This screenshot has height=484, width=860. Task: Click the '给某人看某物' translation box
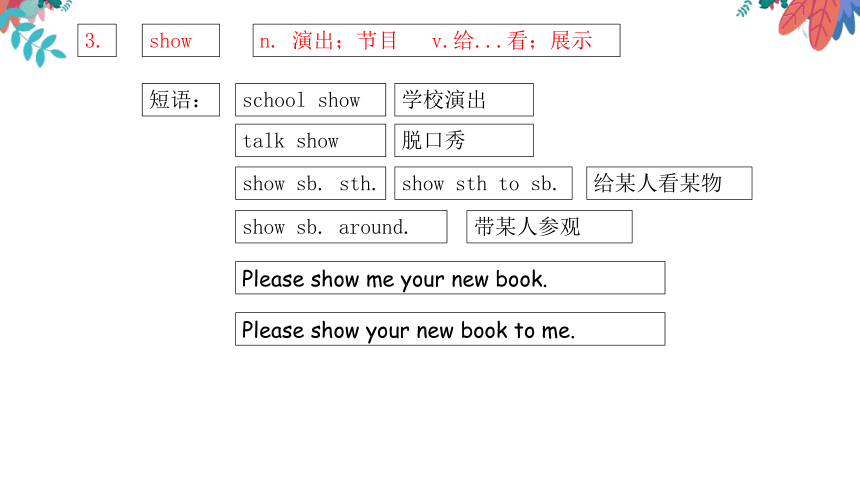tap(669, 183)
